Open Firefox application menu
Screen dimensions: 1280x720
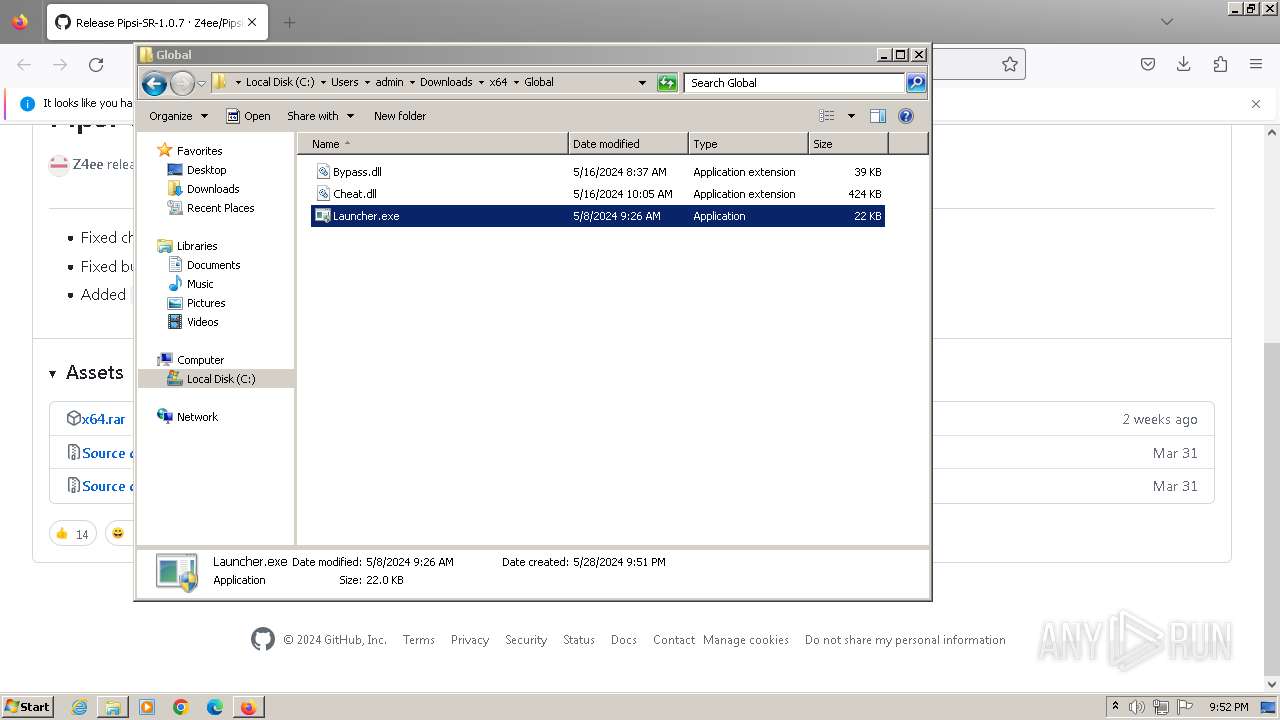pyautogui.click(x=1256, y=65)
